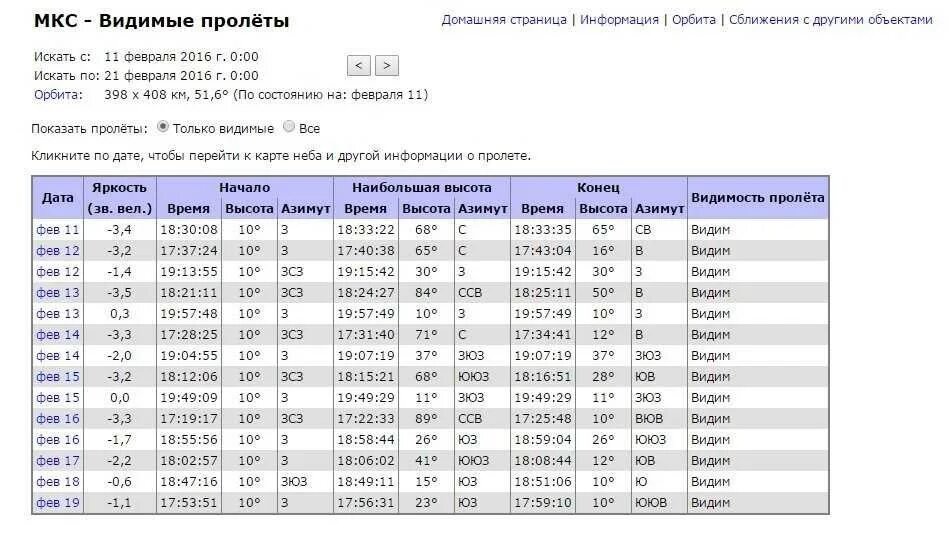Screen dimensions: 951x536
Task: Click end time 17:59:10
Action: point(543,503)
